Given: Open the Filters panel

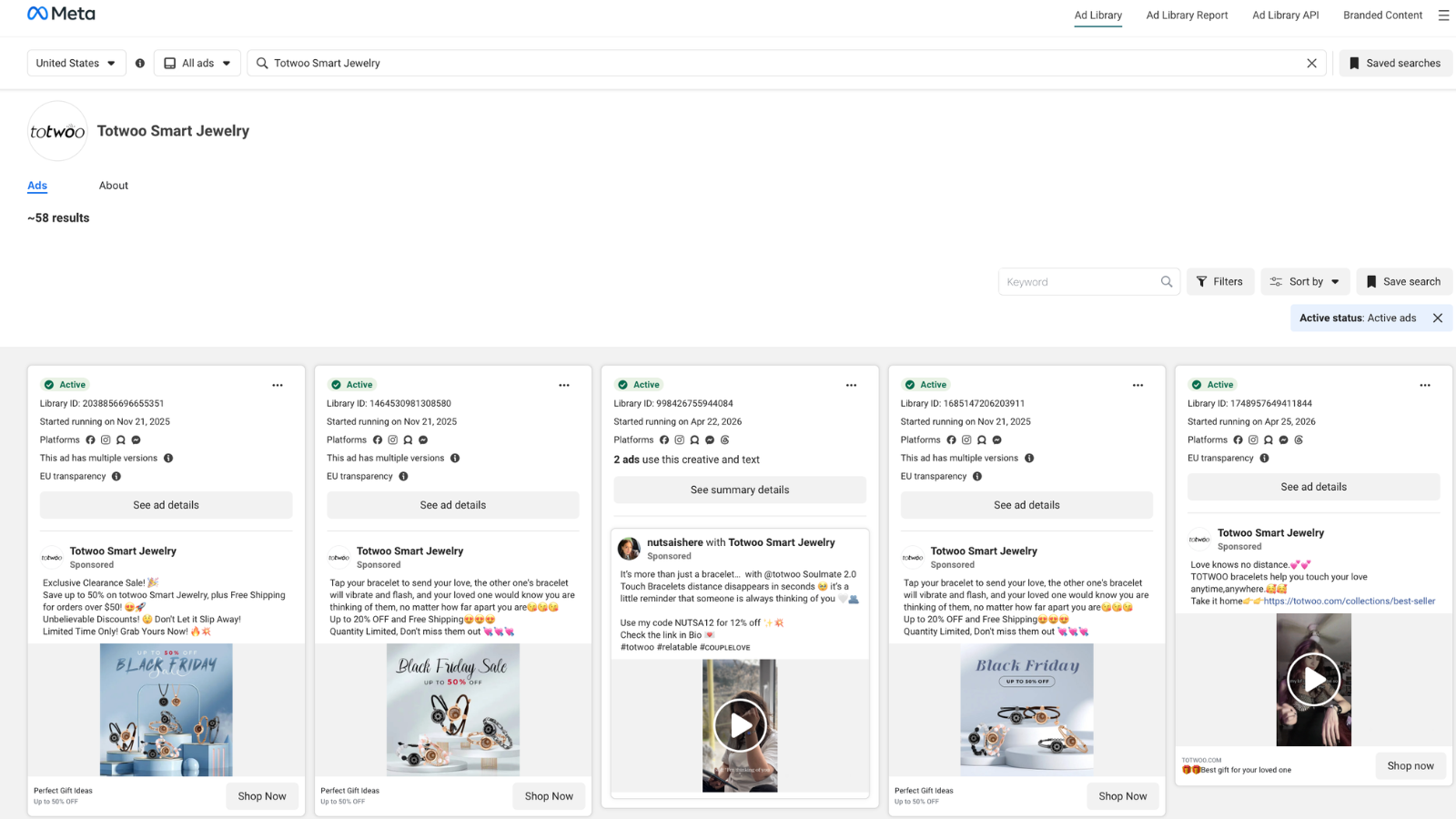Looking at the screenshot, I should click(x=1219, y=282).
